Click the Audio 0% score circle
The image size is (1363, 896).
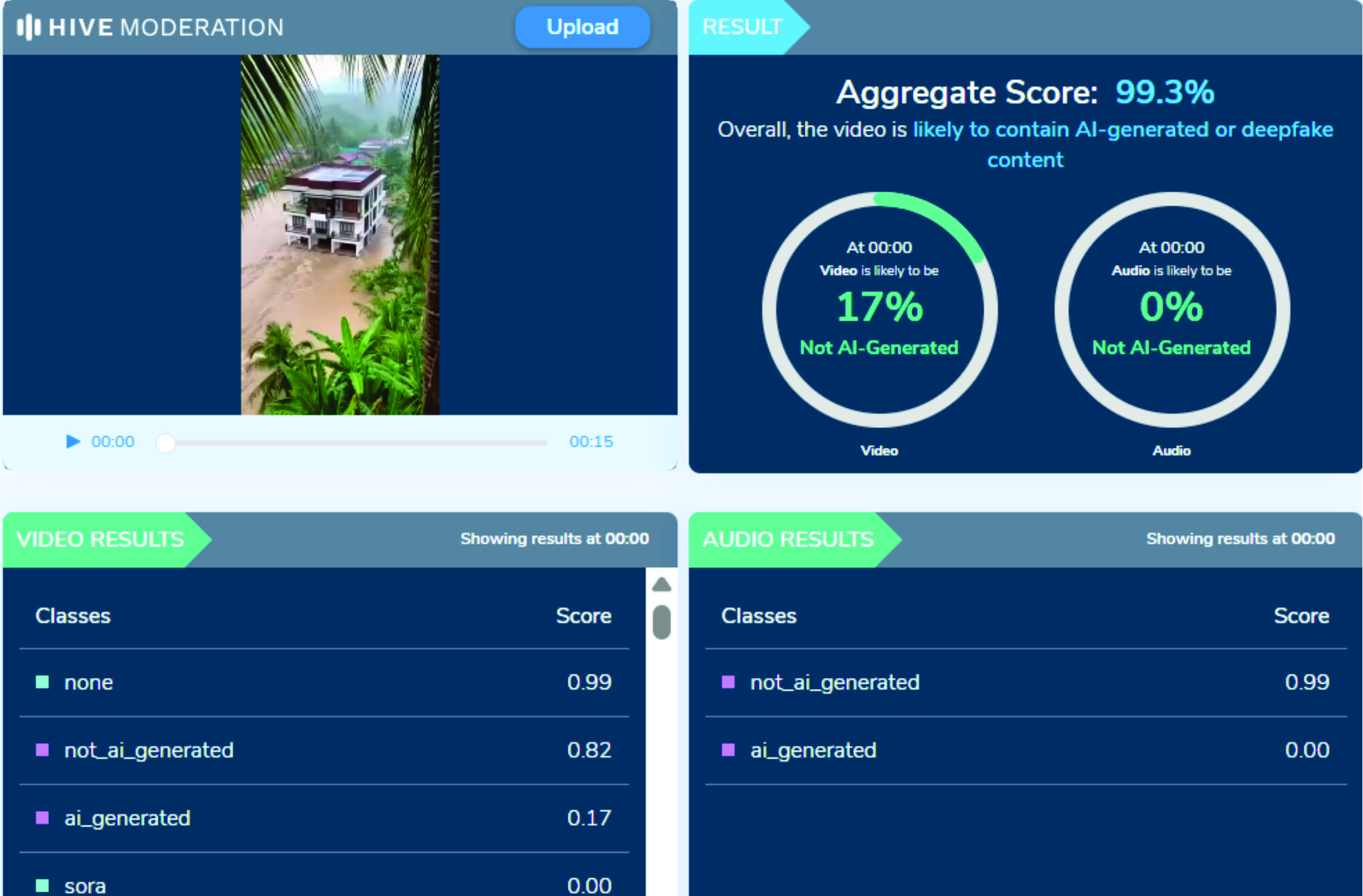pos(1171,309)
